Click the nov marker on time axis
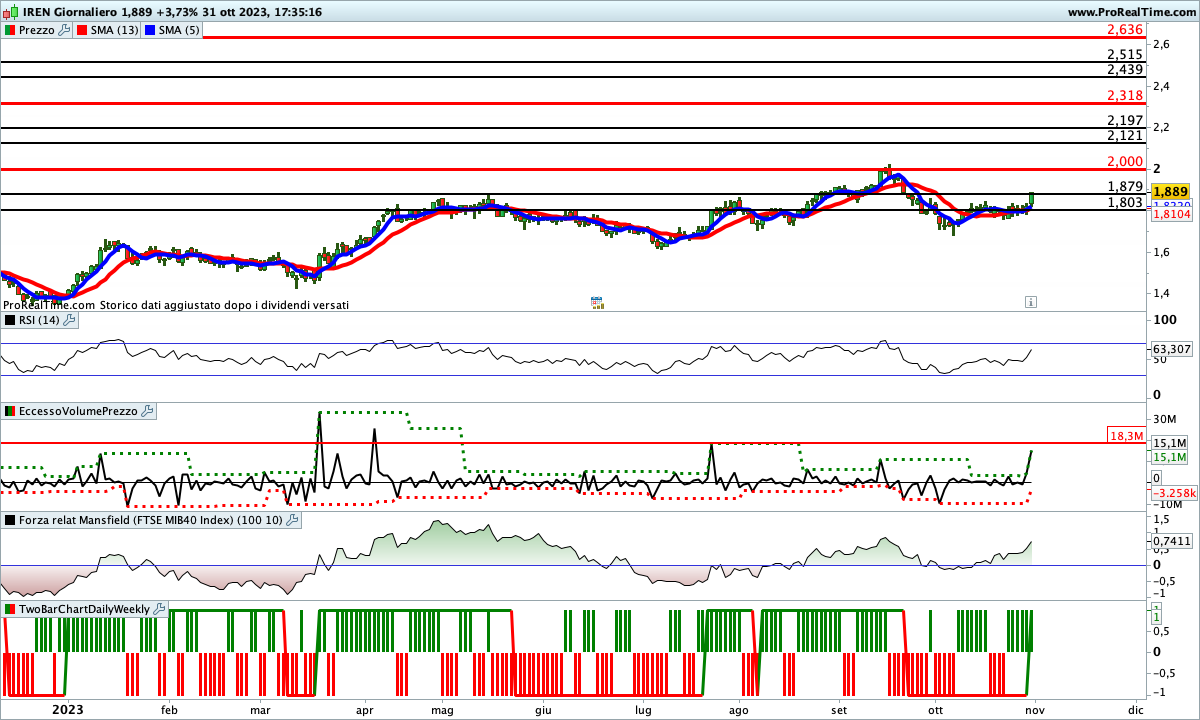 pos(1037,709)
